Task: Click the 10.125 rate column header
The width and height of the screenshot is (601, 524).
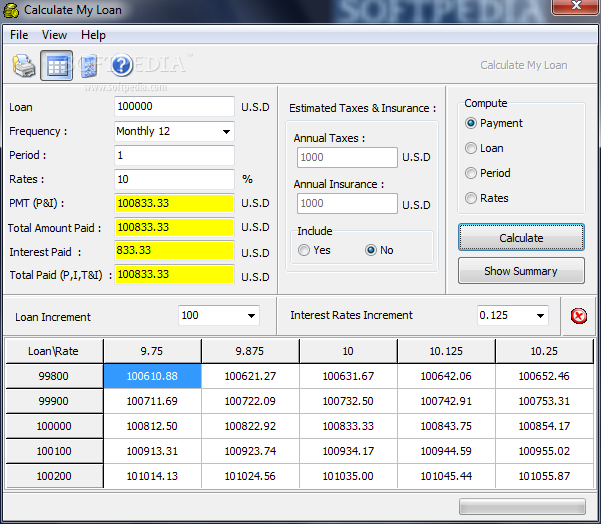Action: coord(447,351)
